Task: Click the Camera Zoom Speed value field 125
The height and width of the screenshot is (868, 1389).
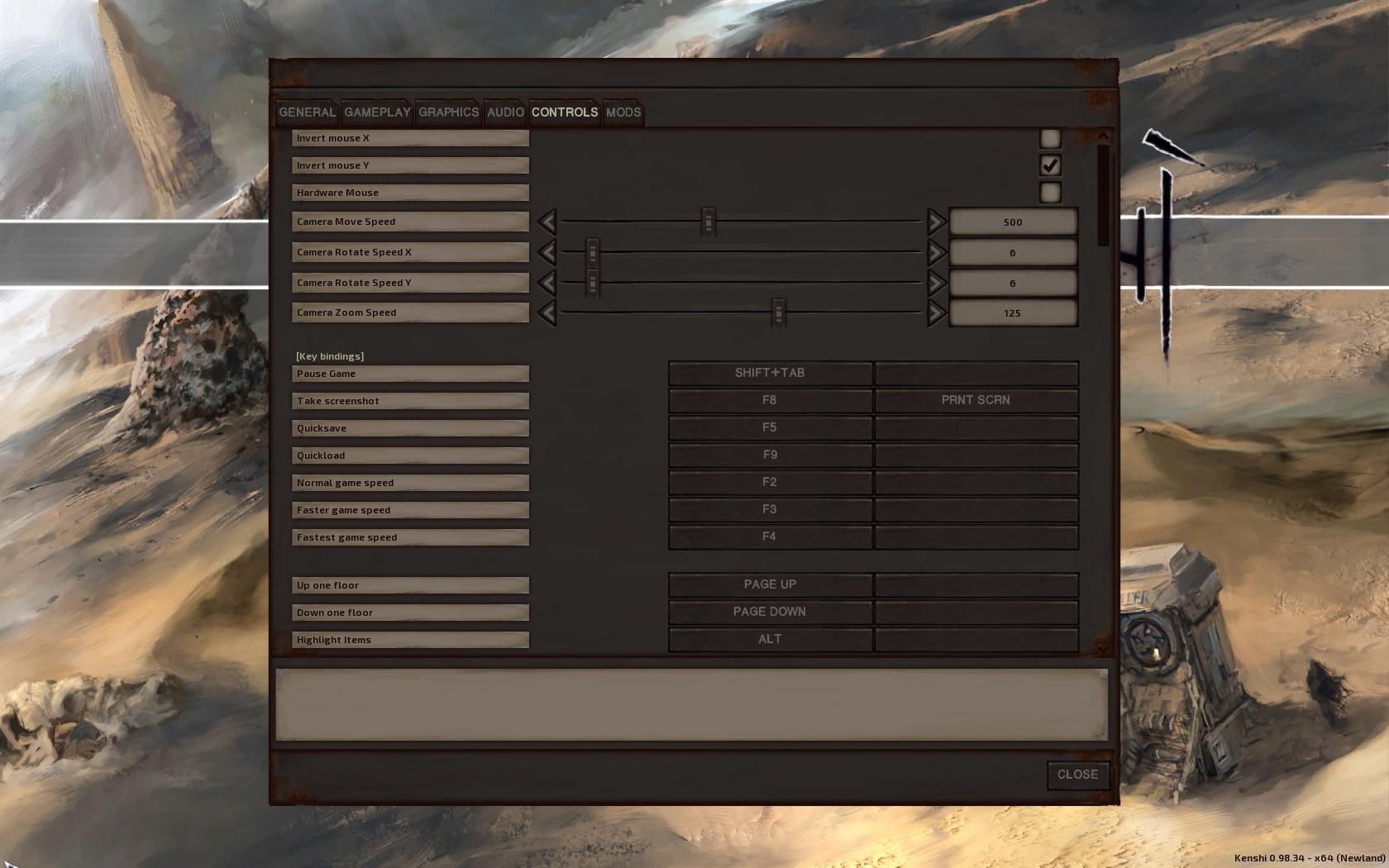Action: (x=1013, y=312)
